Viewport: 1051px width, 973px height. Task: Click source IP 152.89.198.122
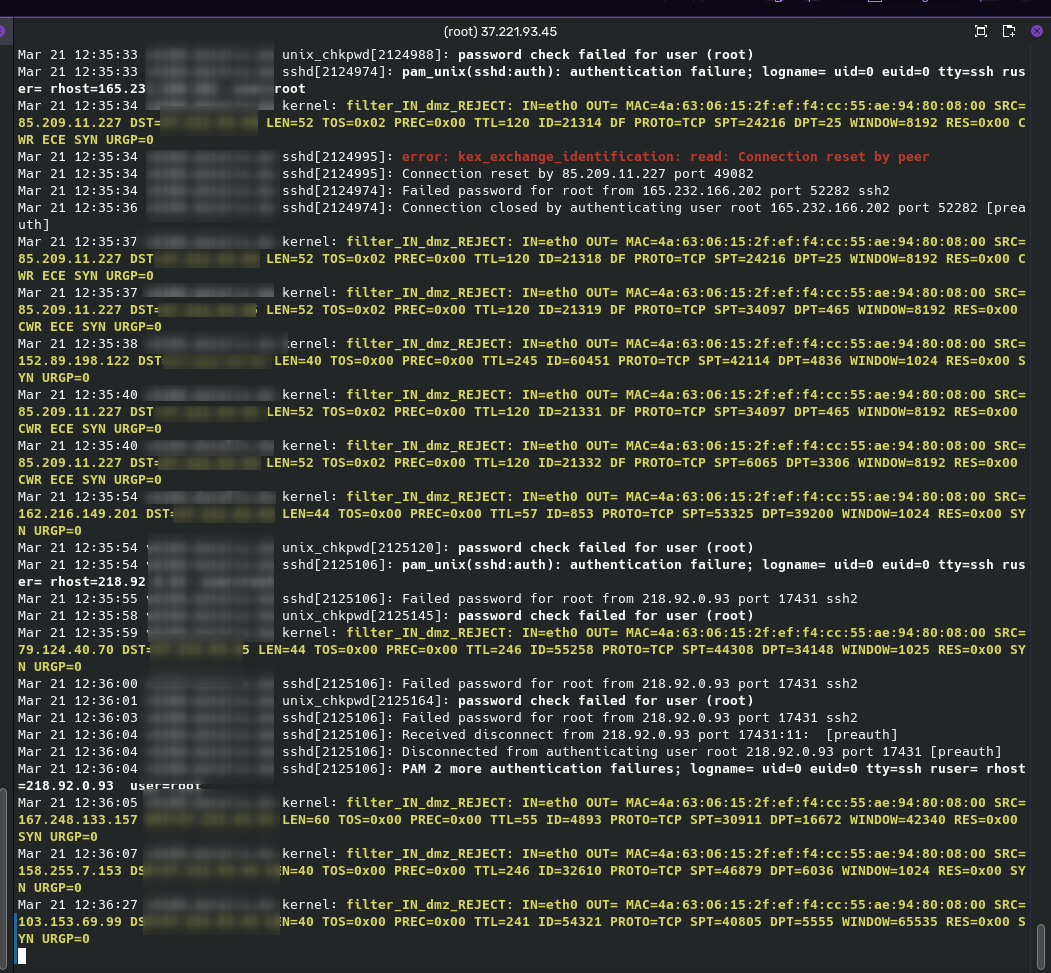pyautogui.click(x=74, y=361)
